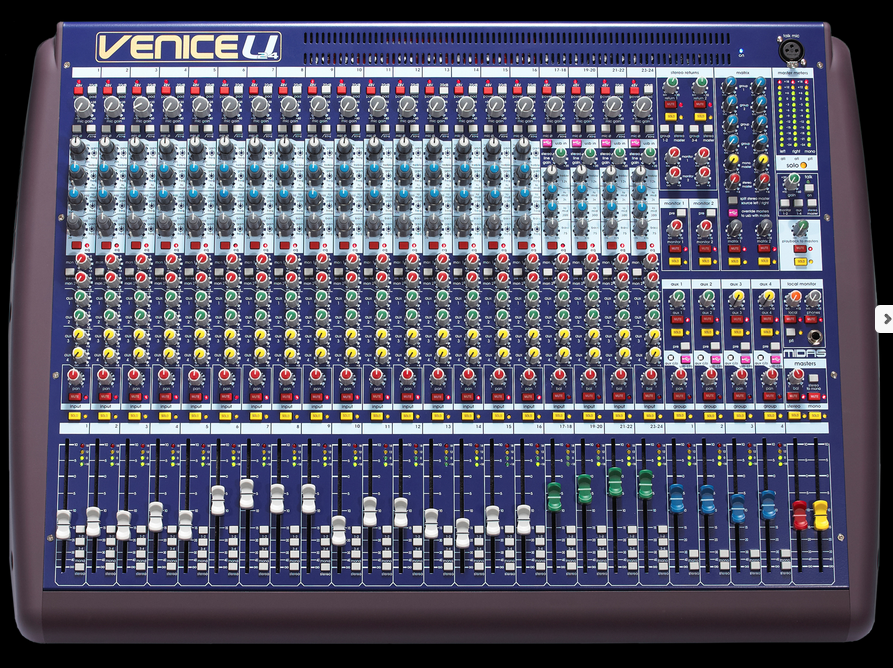
Task: Mute matrix 1 output
Action: tap(734, 249)
